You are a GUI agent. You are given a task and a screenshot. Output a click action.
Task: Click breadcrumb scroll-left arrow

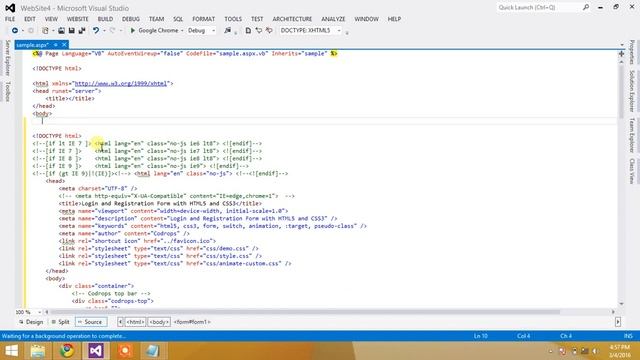120,322
